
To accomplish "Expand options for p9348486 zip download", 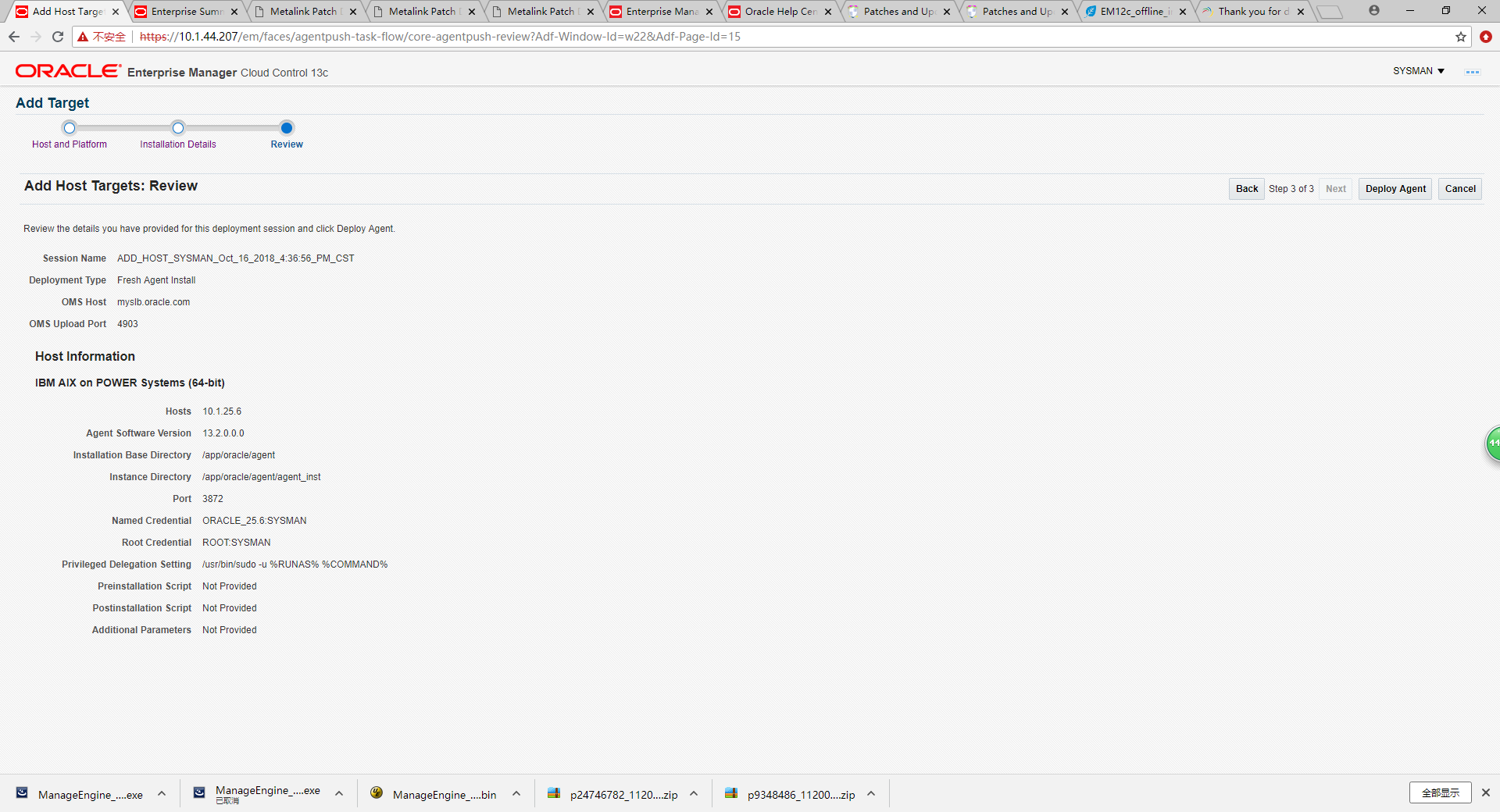I will [871, 794].
